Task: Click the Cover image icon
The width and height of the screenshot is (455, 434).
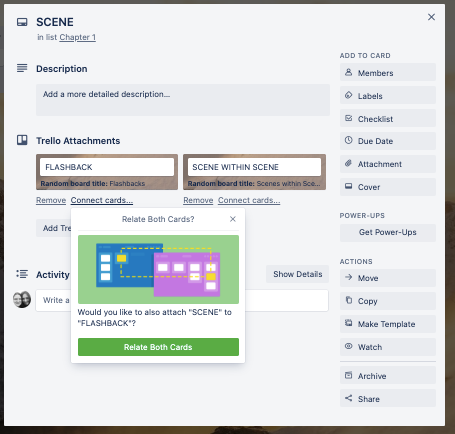Action: pos(348,186)
